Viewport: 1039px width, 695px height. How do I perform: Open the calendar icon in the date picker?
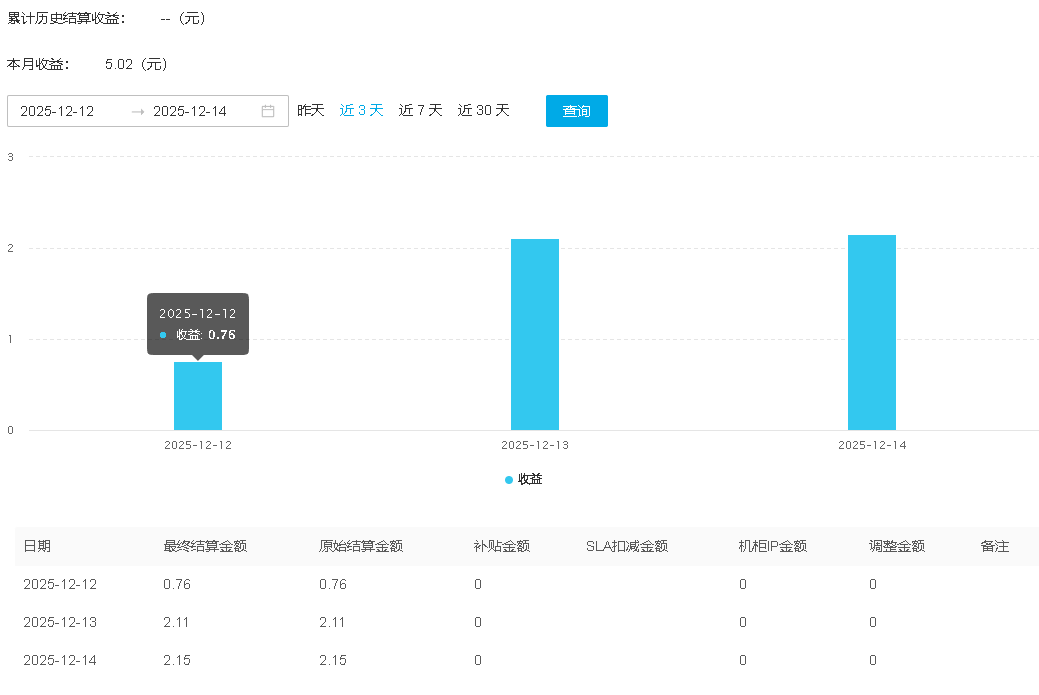(266, 111)
